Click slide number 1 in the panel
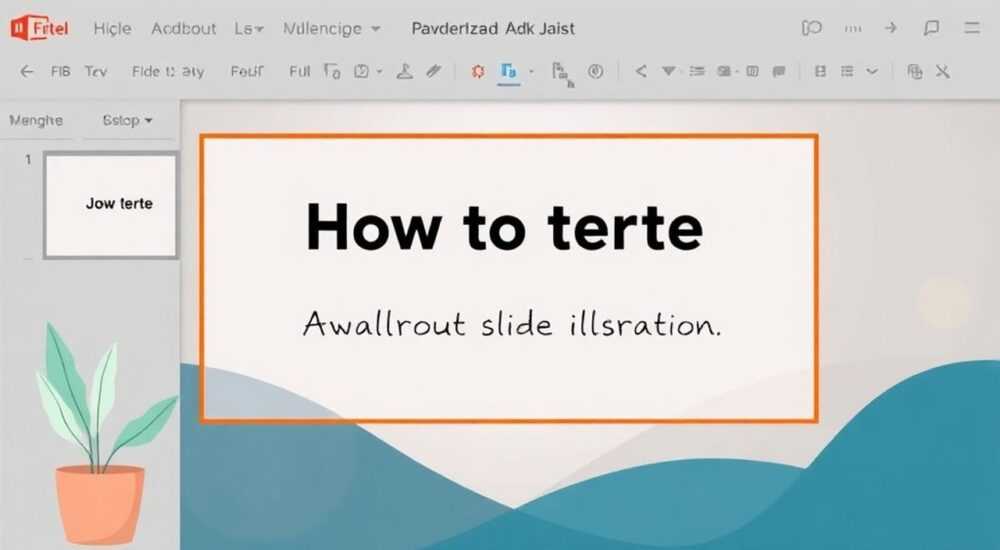This screenshot has width=1000, height=550. click(28, 160)
